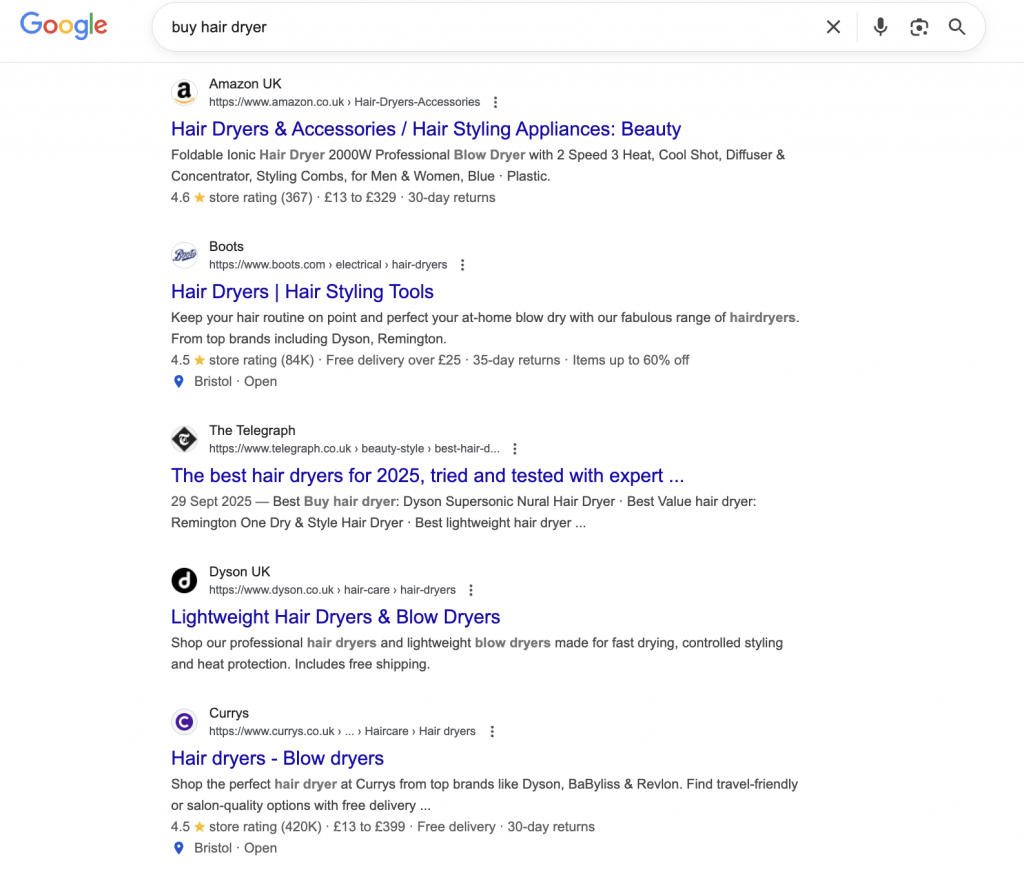Open Google Lens image search
This screenshot has height=879, width=1024.
pyautogui.click(x=919, y=27)
